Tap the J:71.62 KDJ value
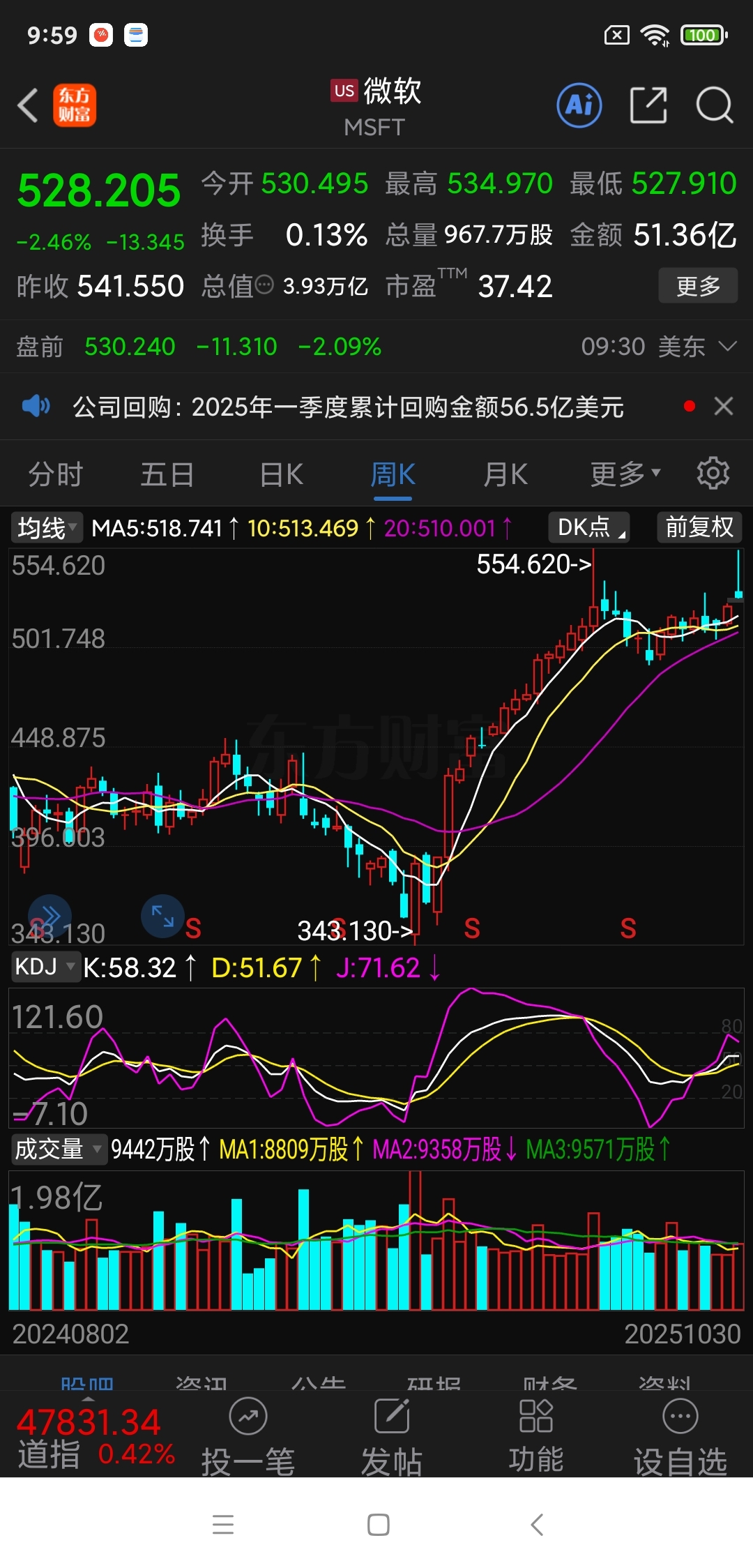This screenshot has width=753, height=1568. tap(378, 967)
